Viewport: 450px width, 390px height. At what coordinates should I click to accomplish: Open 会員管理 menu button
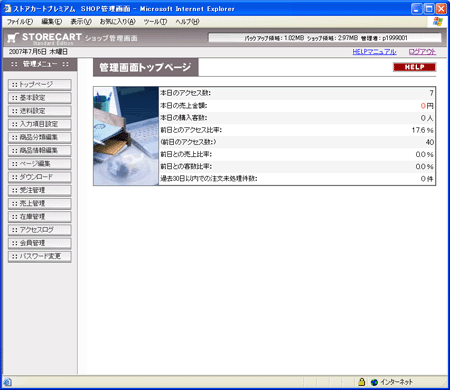(x=40, y=243)
